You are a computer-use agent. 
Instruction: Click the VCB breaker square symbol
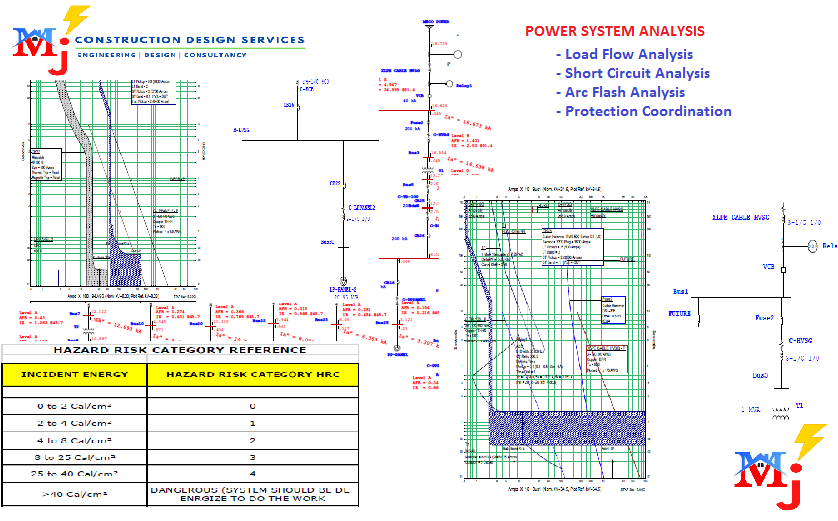[783, 270]
